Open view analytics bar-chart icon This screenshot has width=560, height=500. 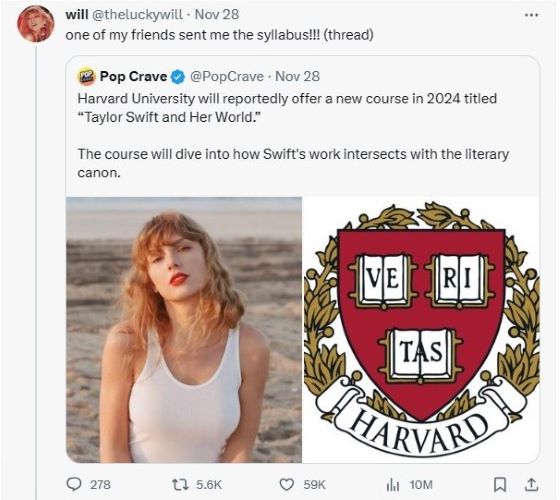click(392, 485)
